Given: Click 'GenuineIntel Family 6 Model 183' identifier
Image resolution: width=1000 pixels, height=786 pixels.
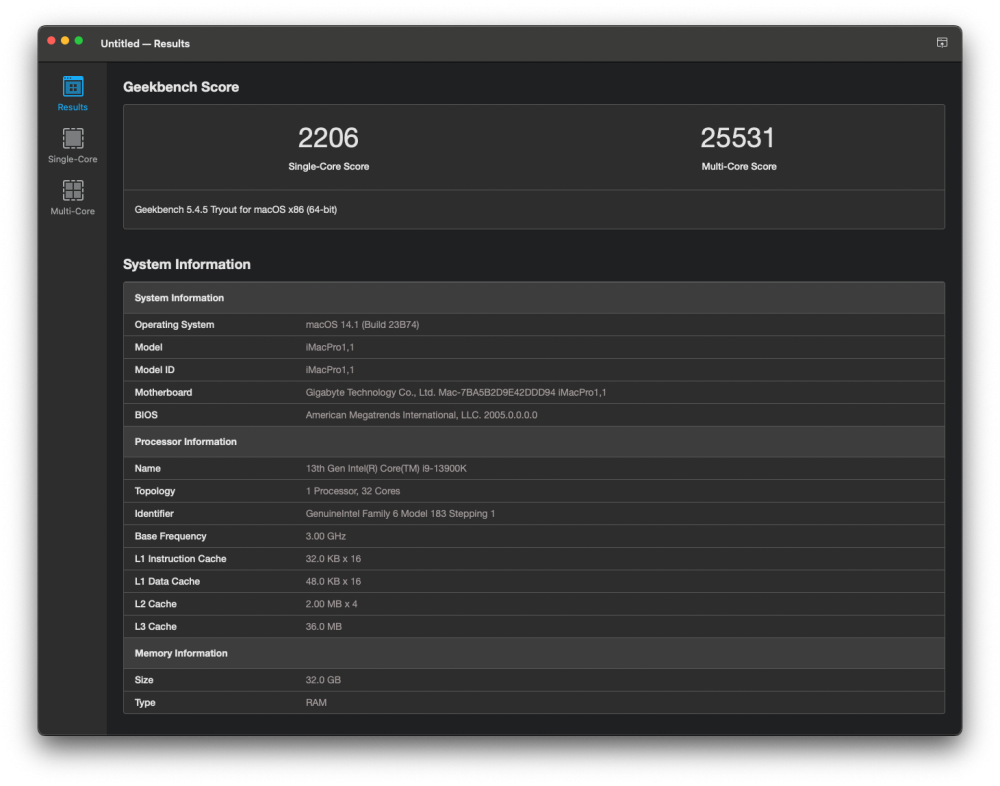Looking at the screenshot, I should point(400,514).
